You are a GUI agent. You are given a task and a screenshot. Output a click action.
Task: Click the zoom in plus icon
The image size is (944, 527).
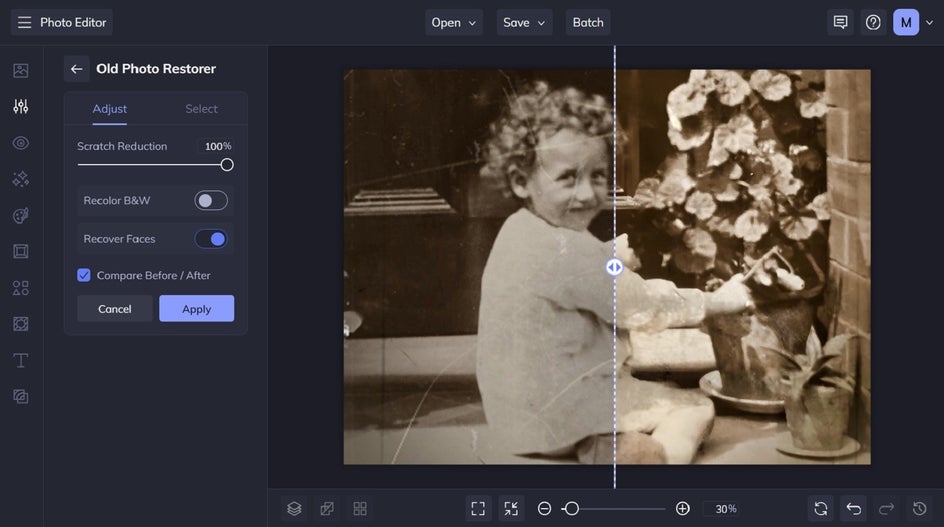682,508
